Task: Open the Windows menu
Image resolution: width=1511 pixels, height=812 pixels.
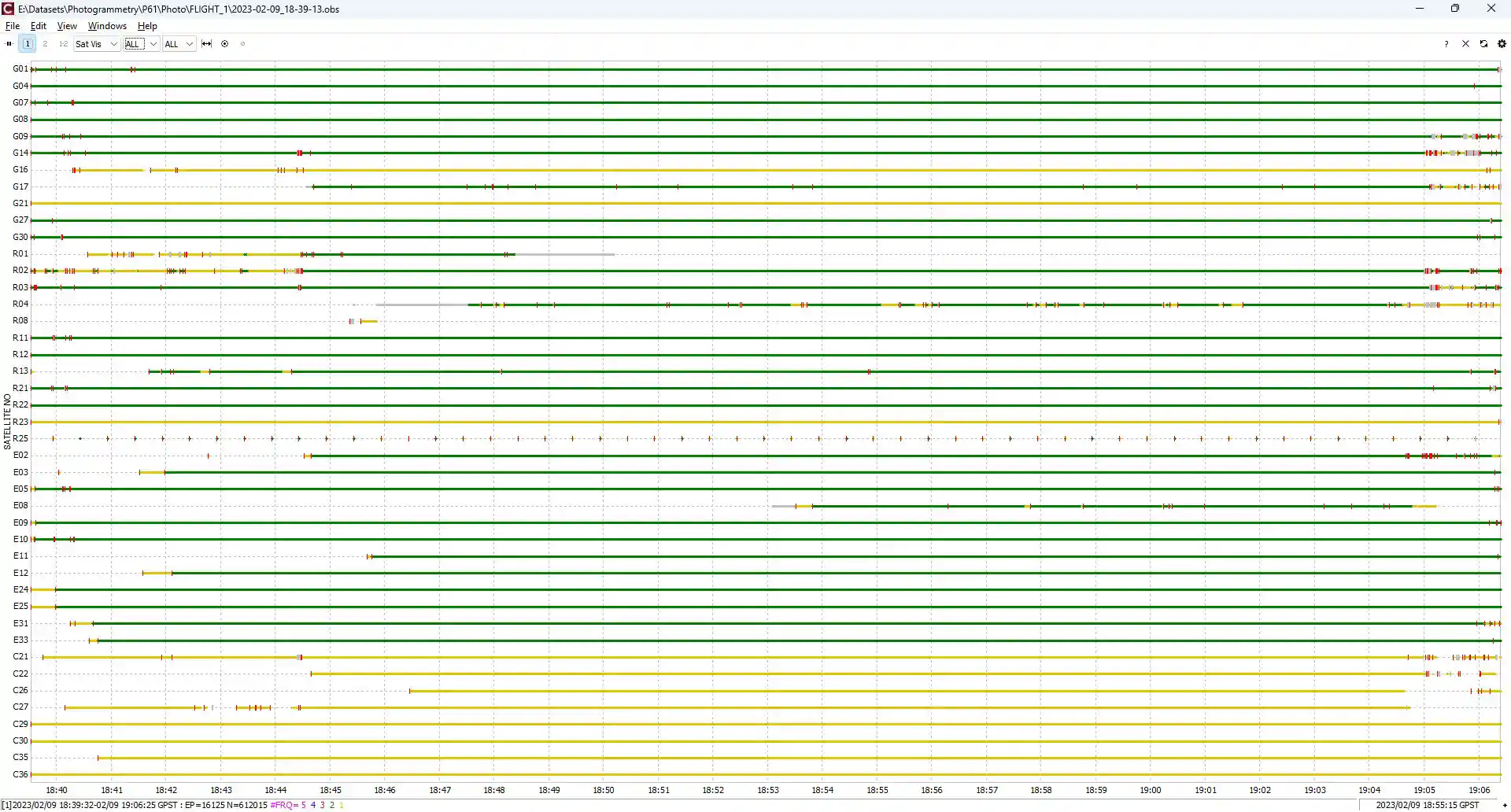Action: (x=107, y=26)
